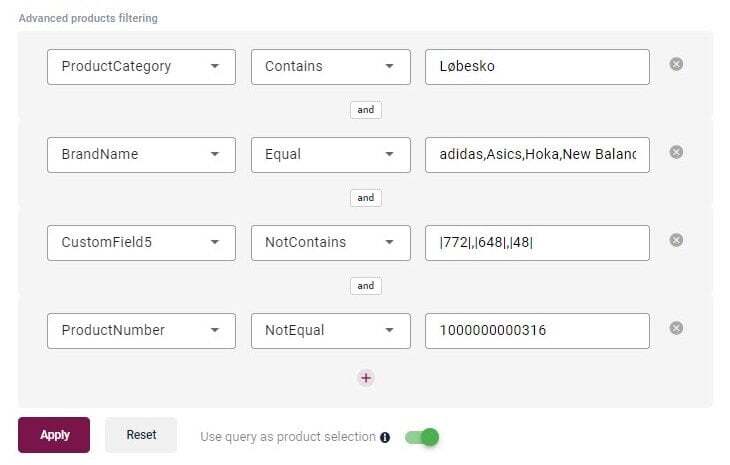The image size is (730, 465).
Task: Click the Apply button
Action: (x=54, y=435)
